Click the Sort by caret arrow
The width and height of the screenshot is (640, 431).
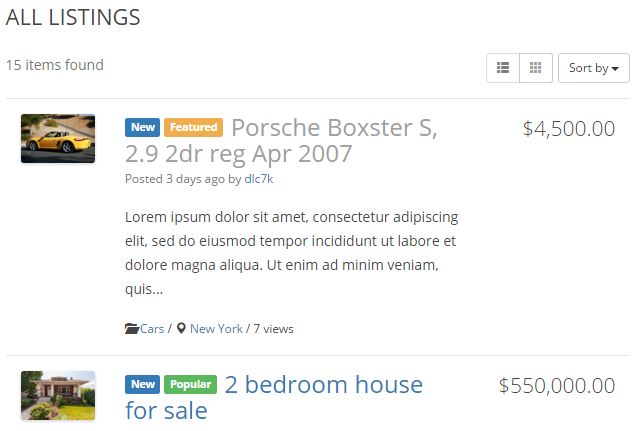point(615,69)
